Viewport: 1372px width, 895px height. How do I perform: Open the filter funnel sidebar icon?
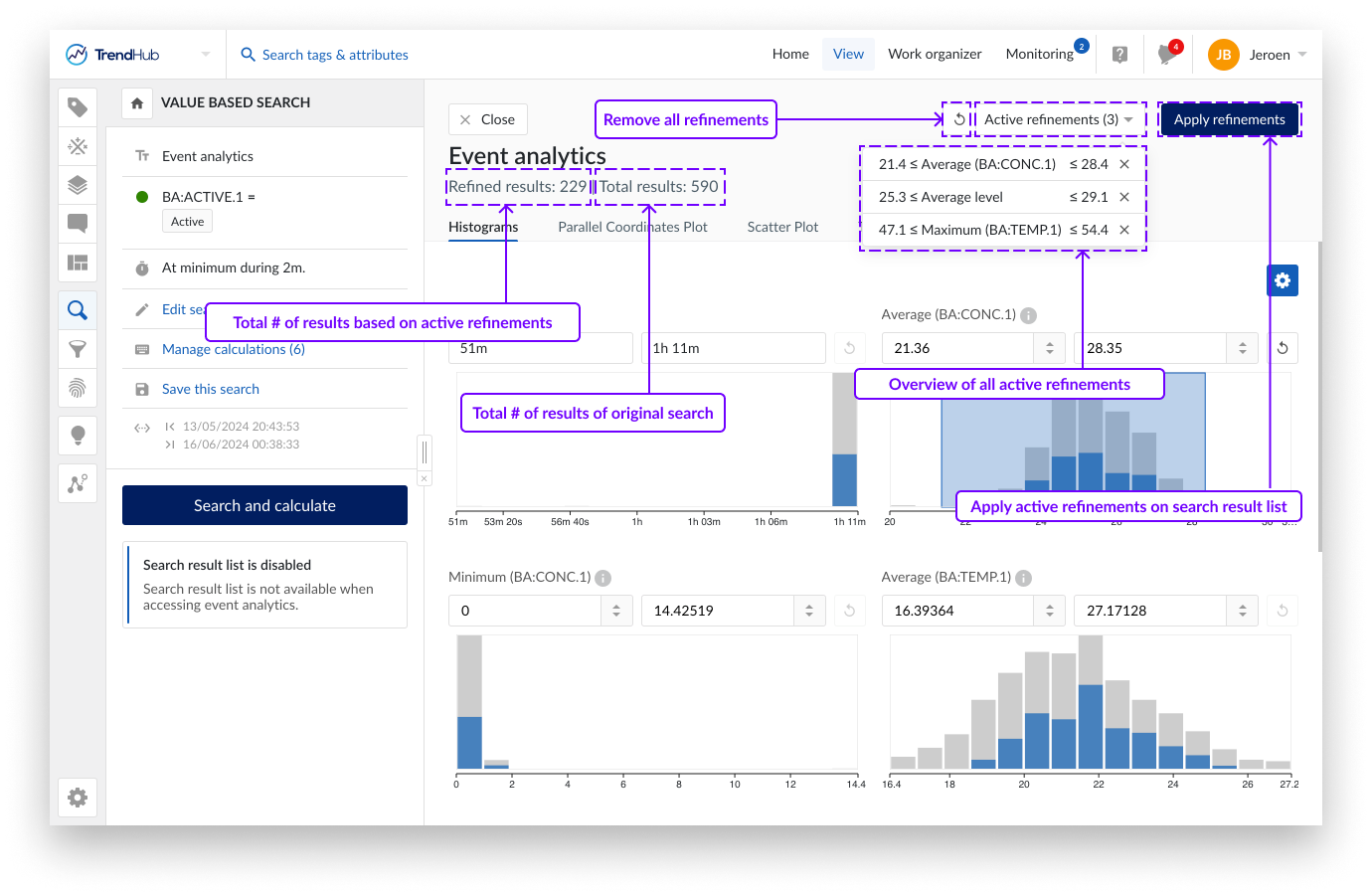pyautogui.click(x=78, y=349)
